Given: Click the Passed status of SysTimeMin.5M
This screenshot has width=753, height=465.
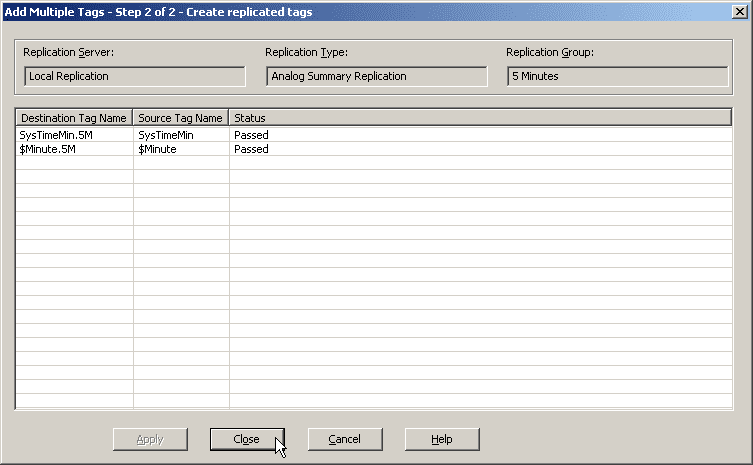Looking at the screenshot, I should (x=251, y=135).
